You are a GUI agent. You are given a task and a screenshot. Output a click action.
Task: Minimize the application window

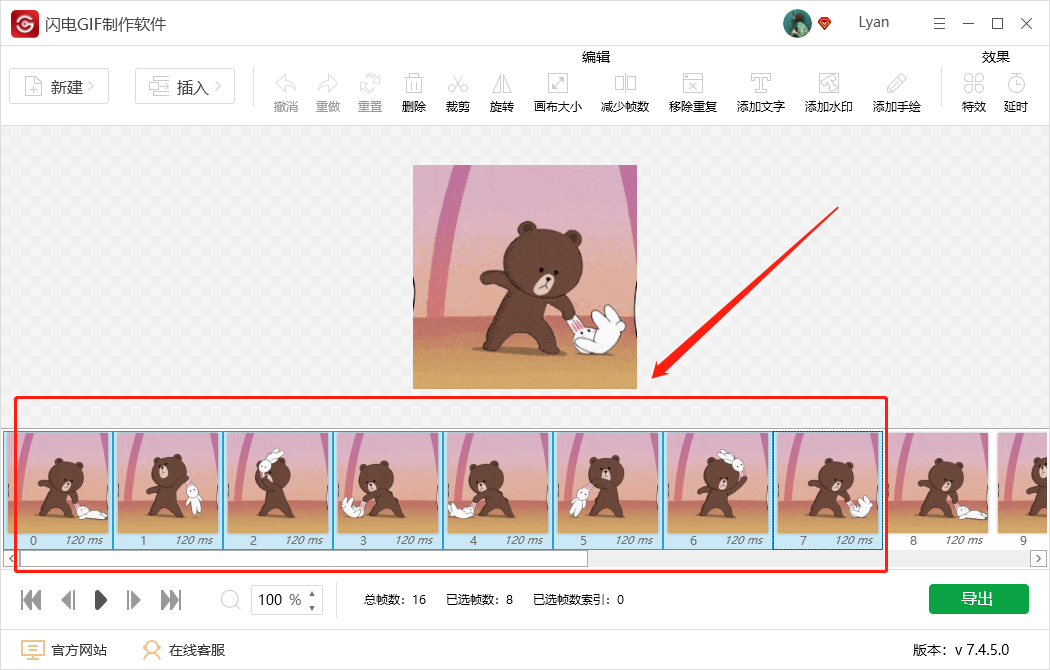pyautogui.click(x=968, y=23)
